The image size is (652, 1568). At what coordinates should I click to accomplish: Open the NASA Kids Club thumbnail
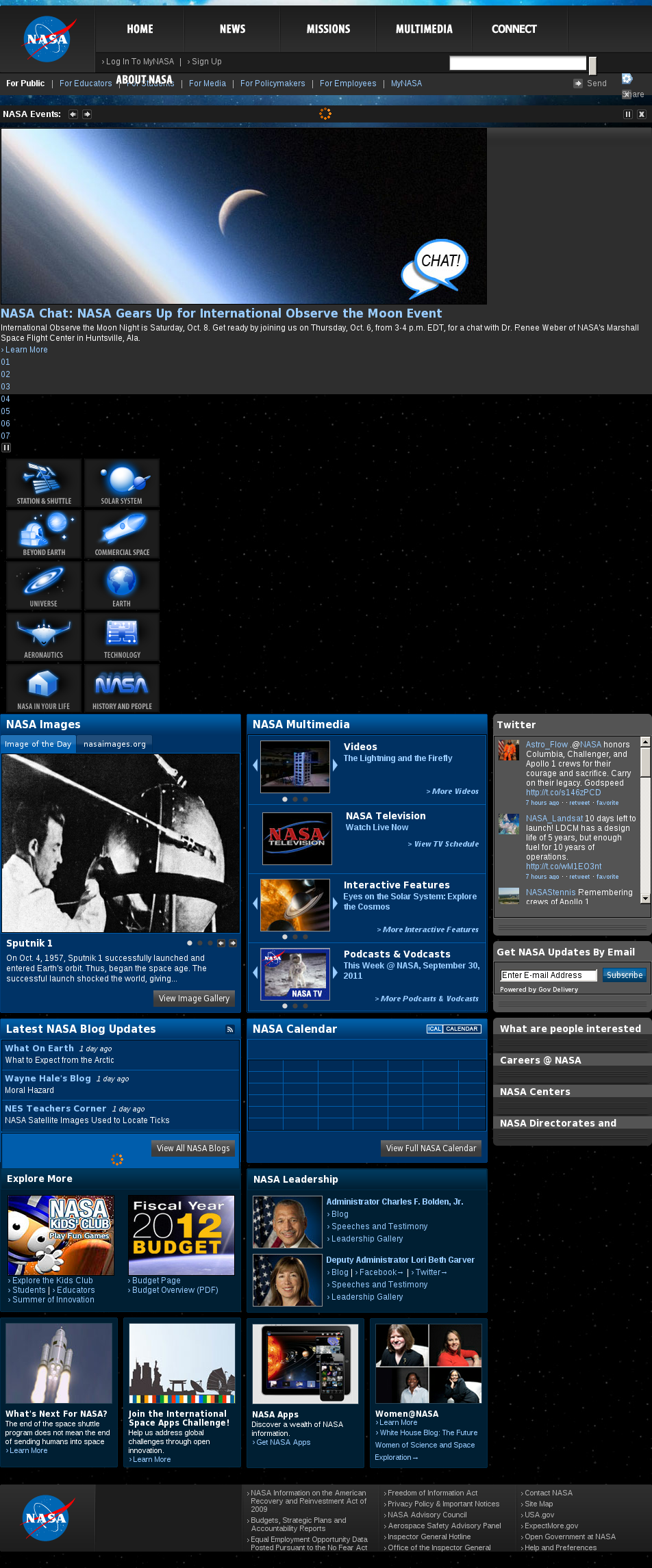click(61, 1235)
